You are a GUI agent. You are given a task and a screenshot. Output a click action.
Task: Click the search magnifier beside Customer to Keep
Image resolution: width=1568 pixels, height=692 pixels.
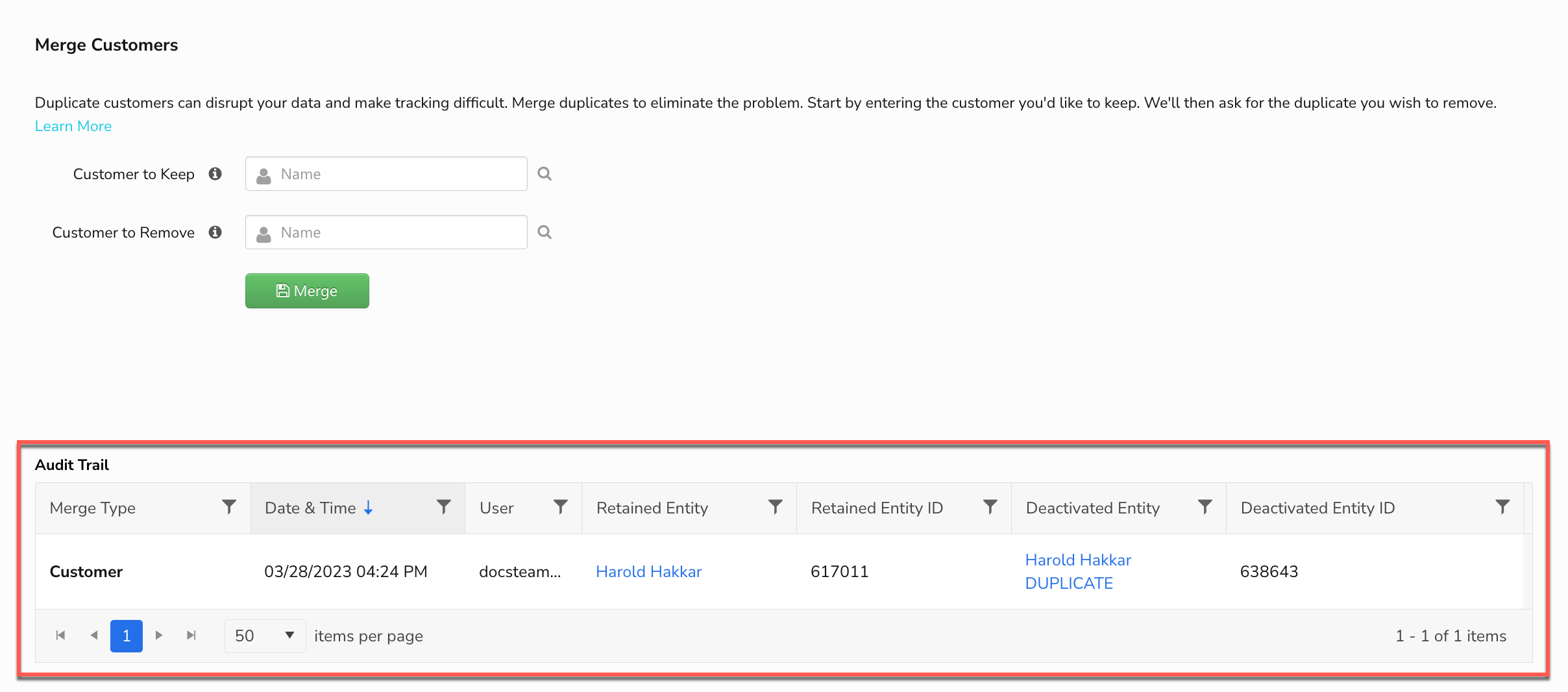point(545,173)
